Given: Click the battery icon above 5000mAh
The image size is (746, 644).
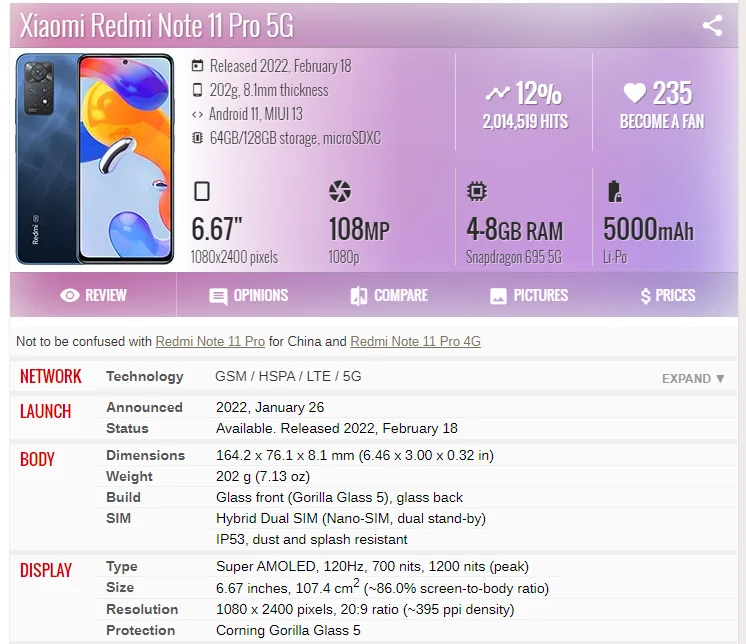Looking at the screenshot, I should click(x=615, y=191).
